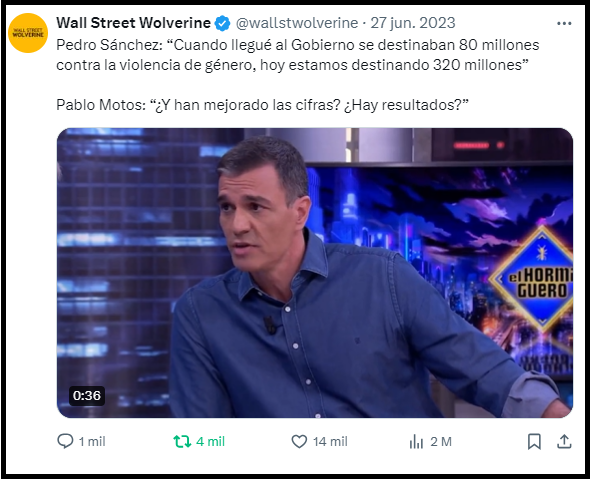
Task: Click the 14 mil likes count
Action: [330, 441]
